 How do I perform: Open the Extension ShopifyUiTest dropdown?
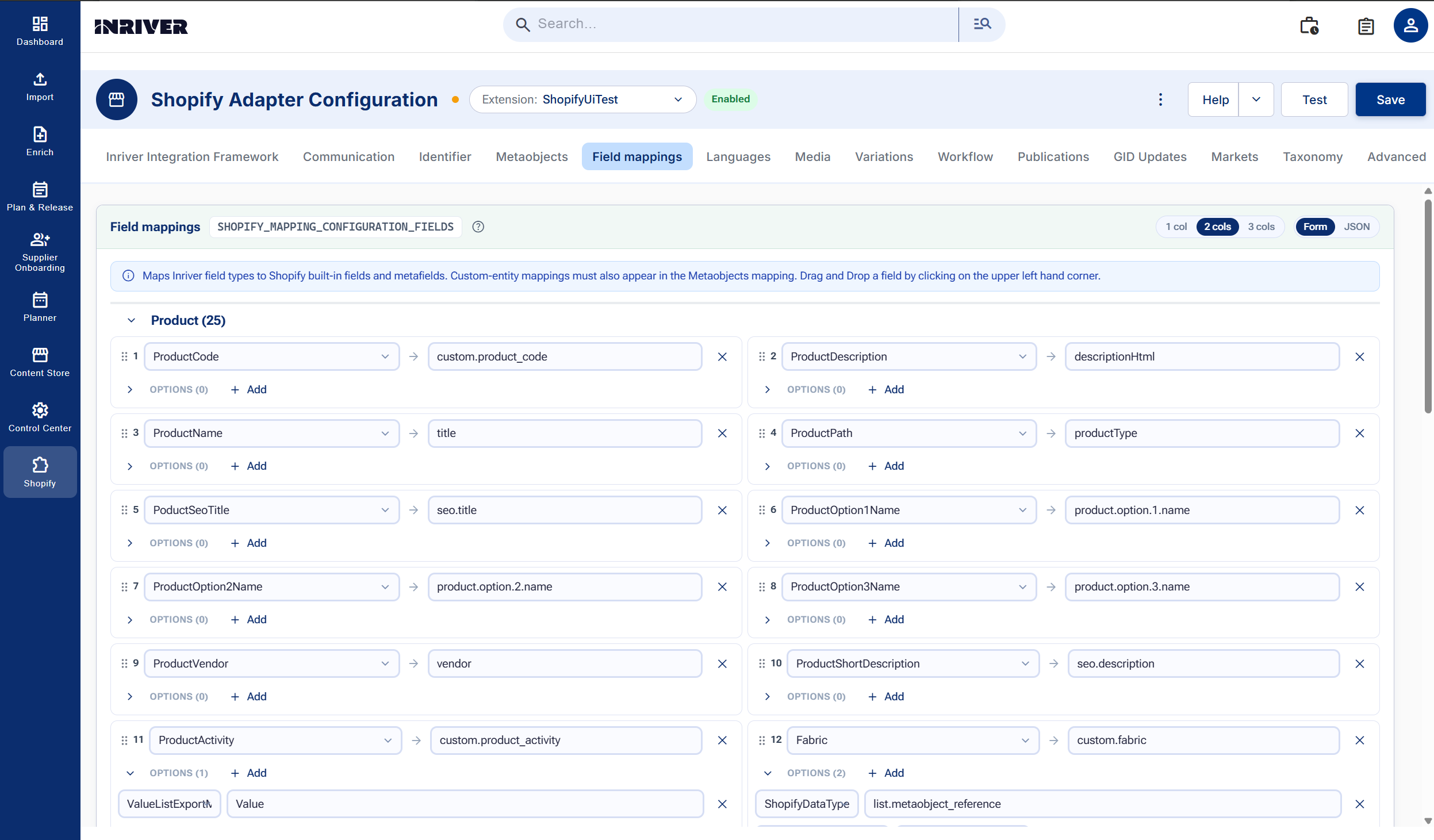pyautogui.click(x=582, y=99)
